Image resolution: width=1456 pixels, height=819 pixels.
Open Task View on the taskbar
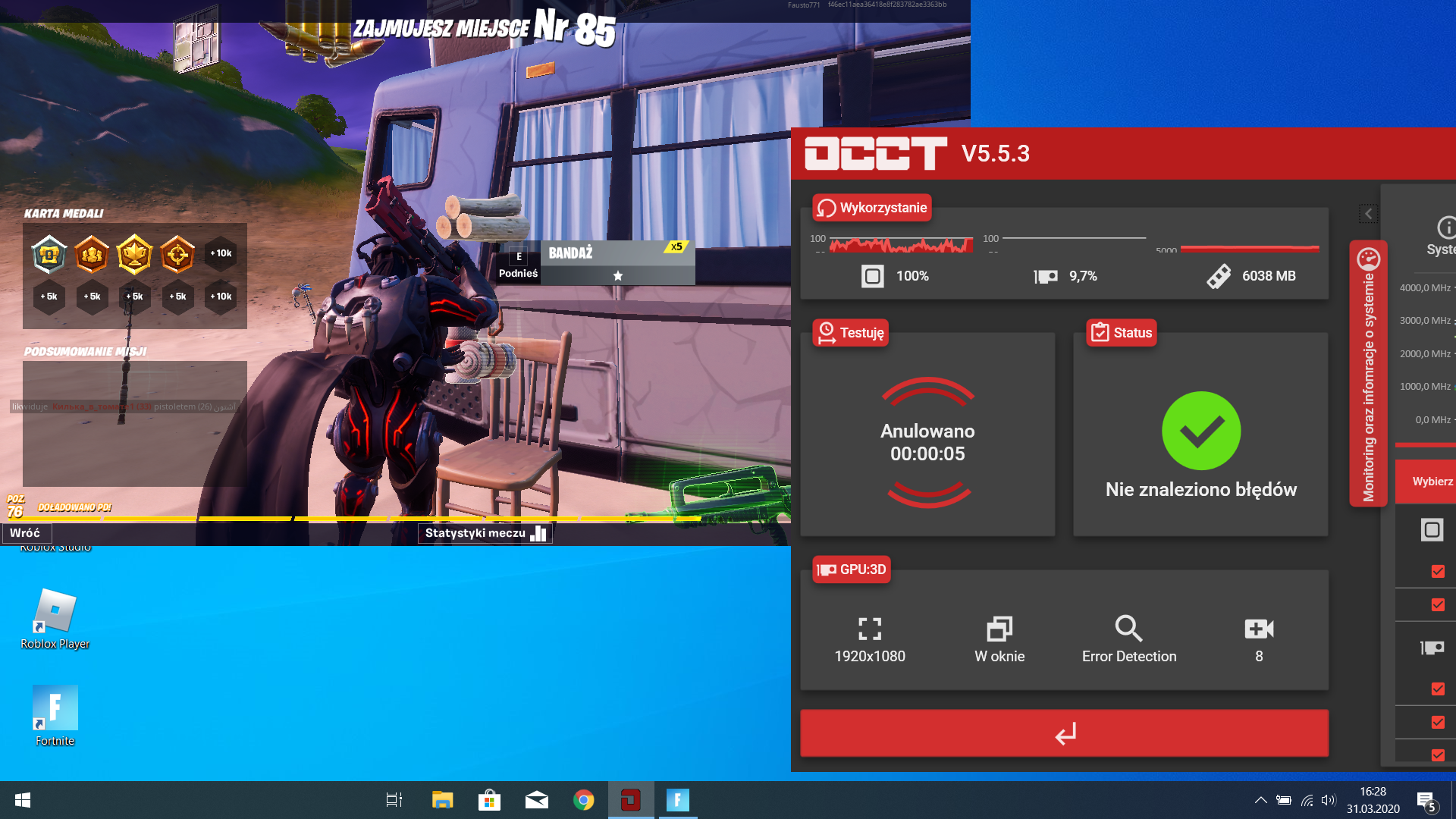pos(394,800)
